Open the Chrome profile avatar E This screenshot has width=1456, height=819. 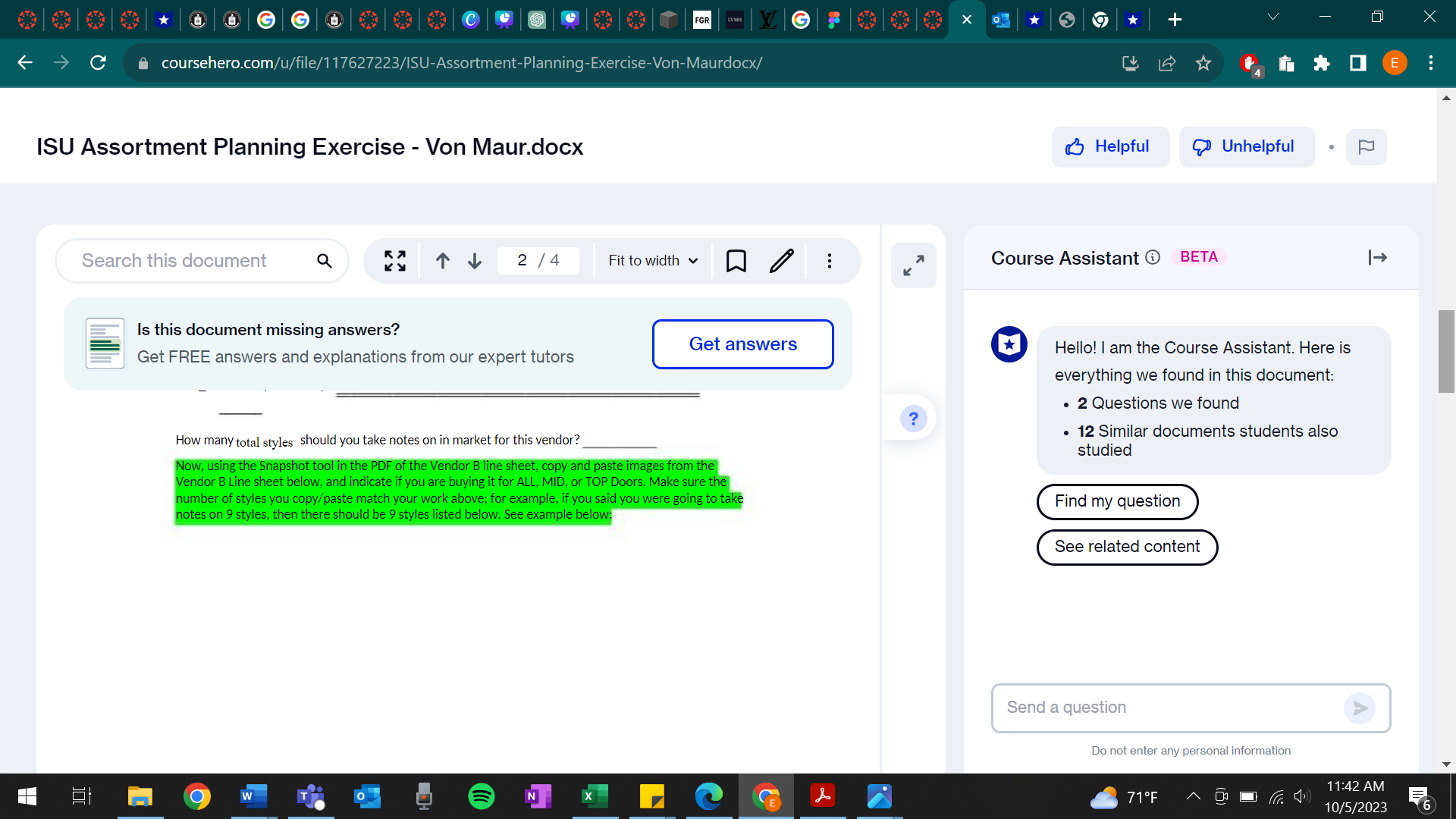1395,63
